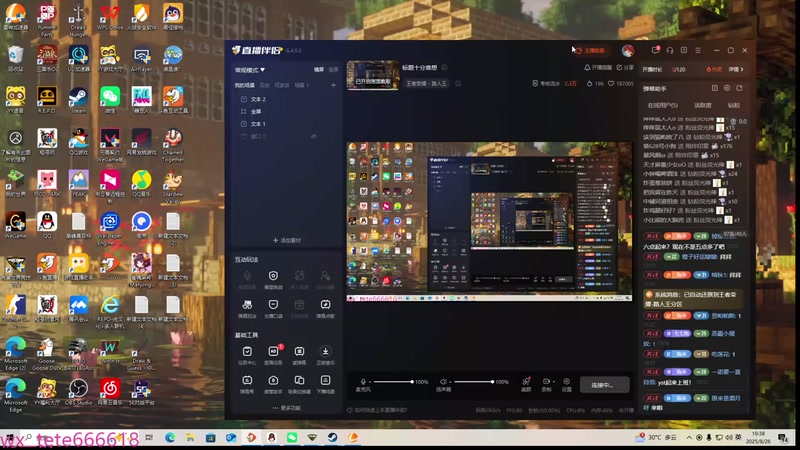The width and height of the screenshot is (800, 450).
Task: Open File Explorer in the taskbar
Action: tap(190, 437)
